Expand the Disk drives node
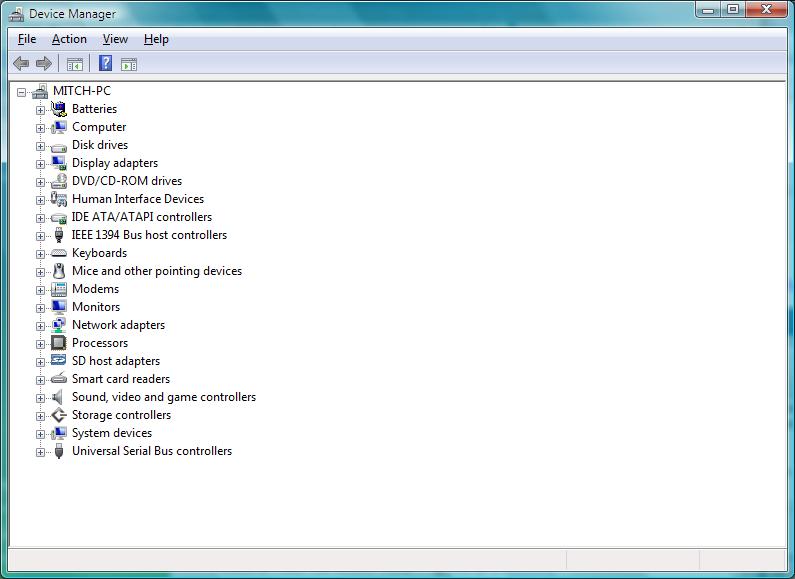The width and height of the screenshot is (795, 579). tap(40, 146)
